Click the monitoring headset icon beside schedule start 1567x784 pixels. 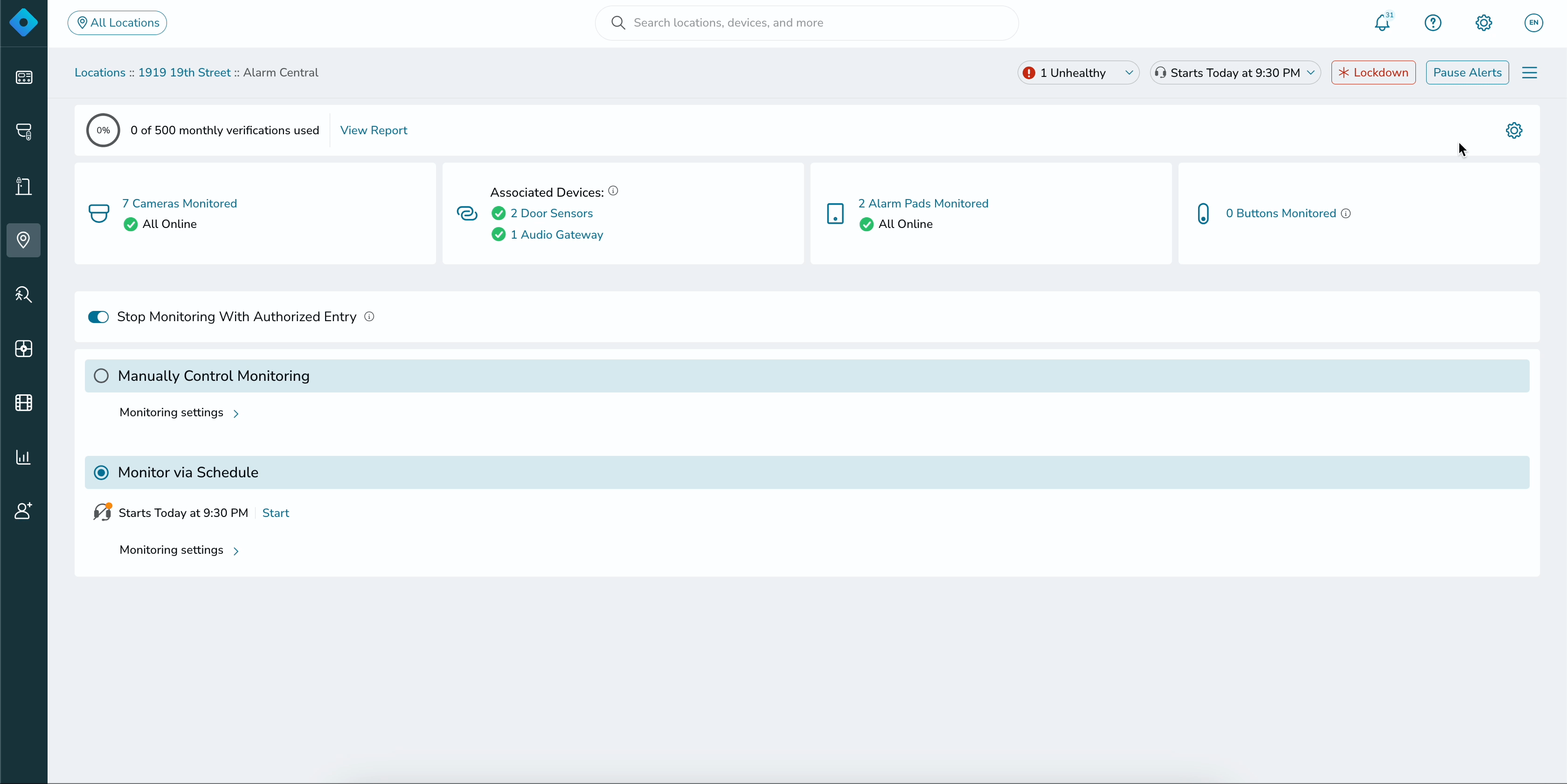(x=102, y=512)
